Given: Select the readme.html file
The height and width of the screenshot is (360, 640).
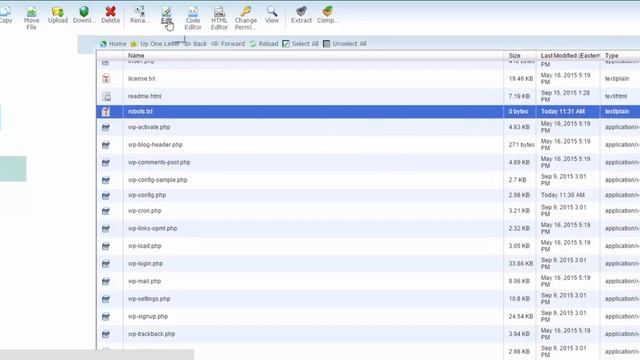Looking at the screenshot, I should pyautogui.click(x=144, y=96).
